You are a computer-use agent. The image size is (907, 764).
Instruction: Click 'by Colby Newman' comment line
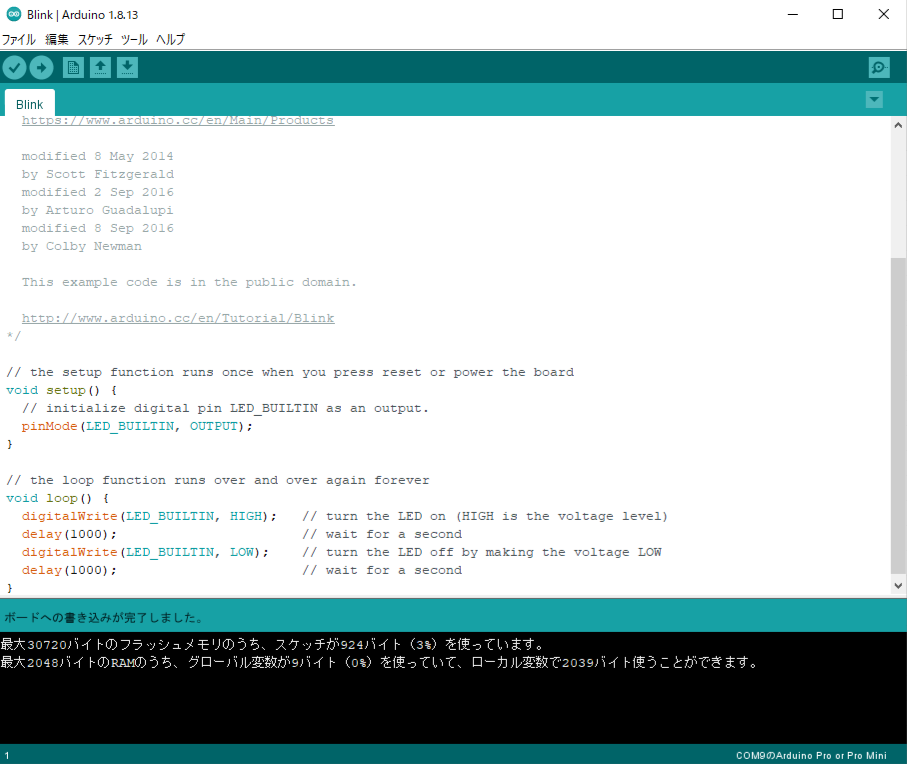(x=82, y=246)
